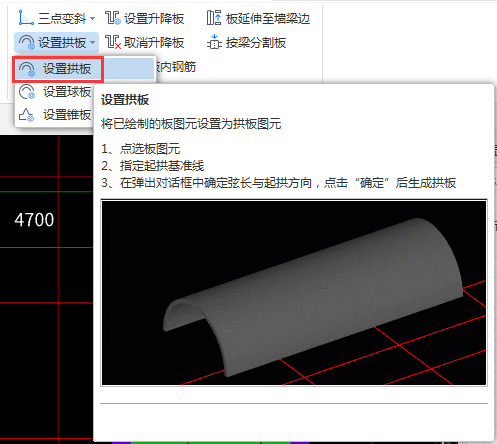Viewport: 497px width, 444px height.
Task: Open the 三点变斜 dropdown arrow
Action: pos(92,18)
